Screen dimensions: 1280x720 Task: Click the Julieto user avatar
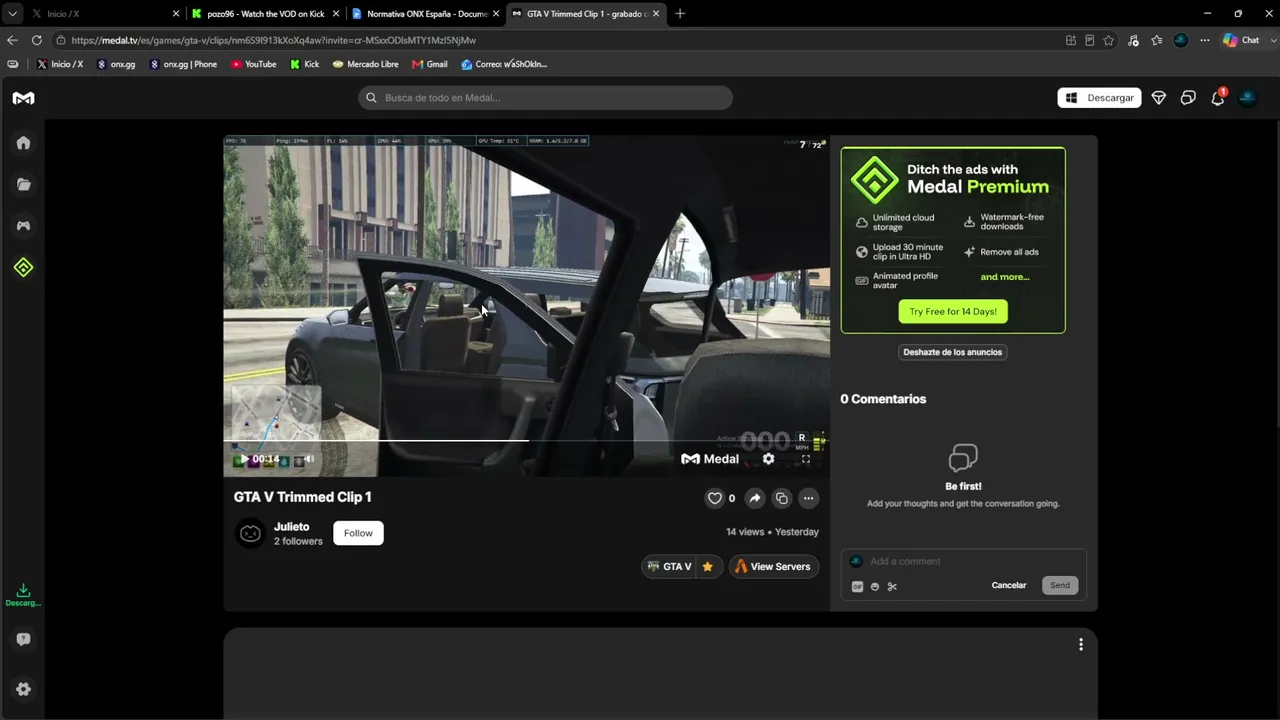(250, 533)
